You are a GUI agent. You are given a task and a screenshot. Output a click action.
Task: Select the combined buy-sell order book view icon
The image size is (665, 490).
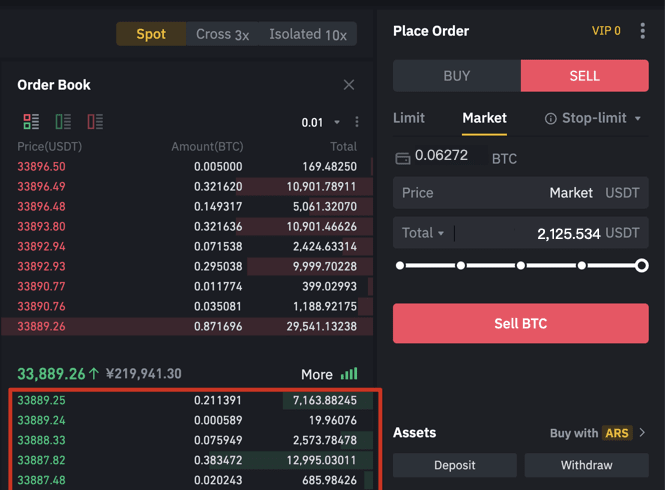[x=31, y=122]
